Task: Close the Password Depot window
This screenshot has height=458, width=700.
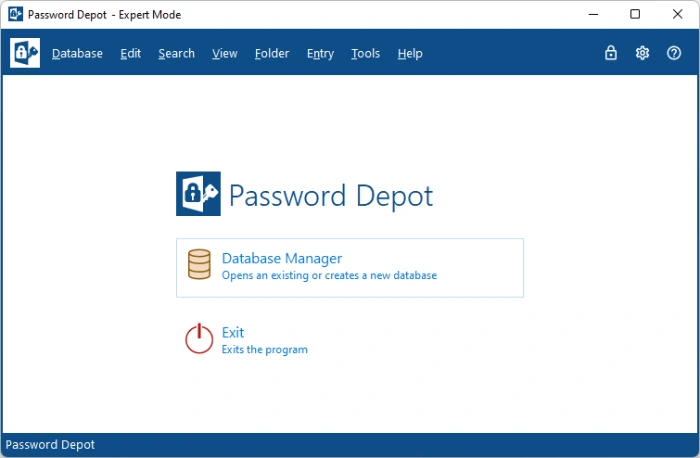Action: 677,14
